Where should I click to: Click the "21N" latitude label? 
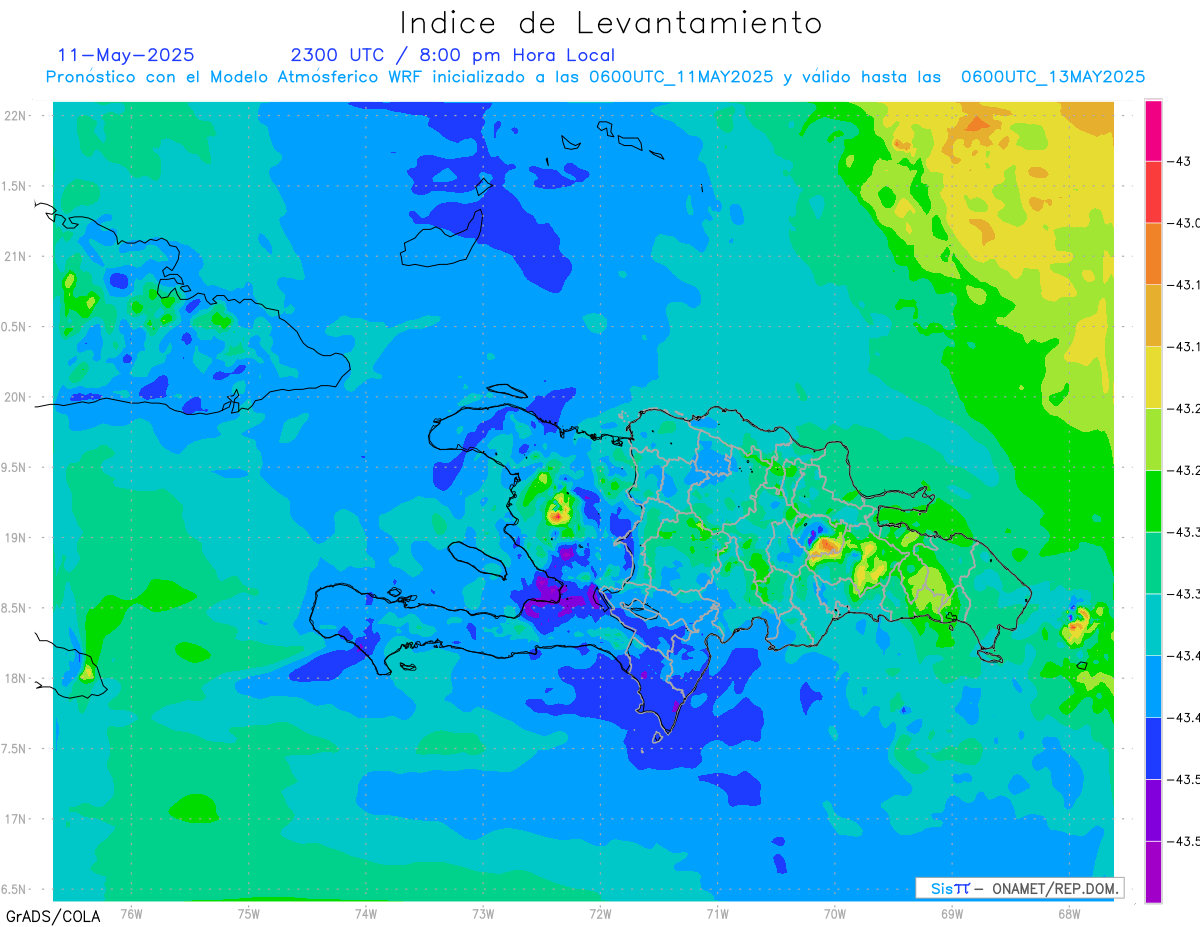pos(15,256)
